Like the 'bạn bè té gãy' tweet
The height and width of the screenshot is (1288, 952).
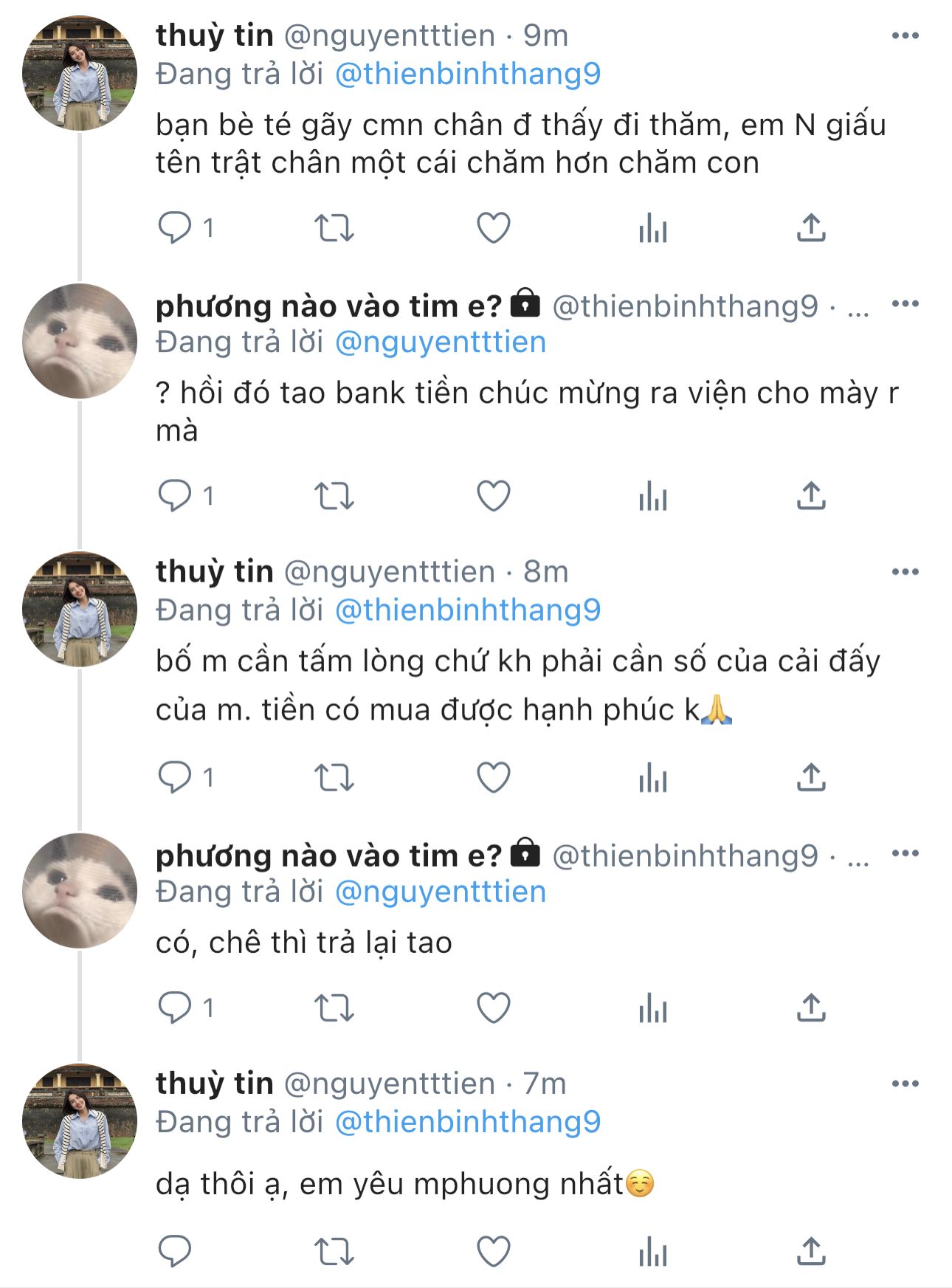[x=494, y=227]
